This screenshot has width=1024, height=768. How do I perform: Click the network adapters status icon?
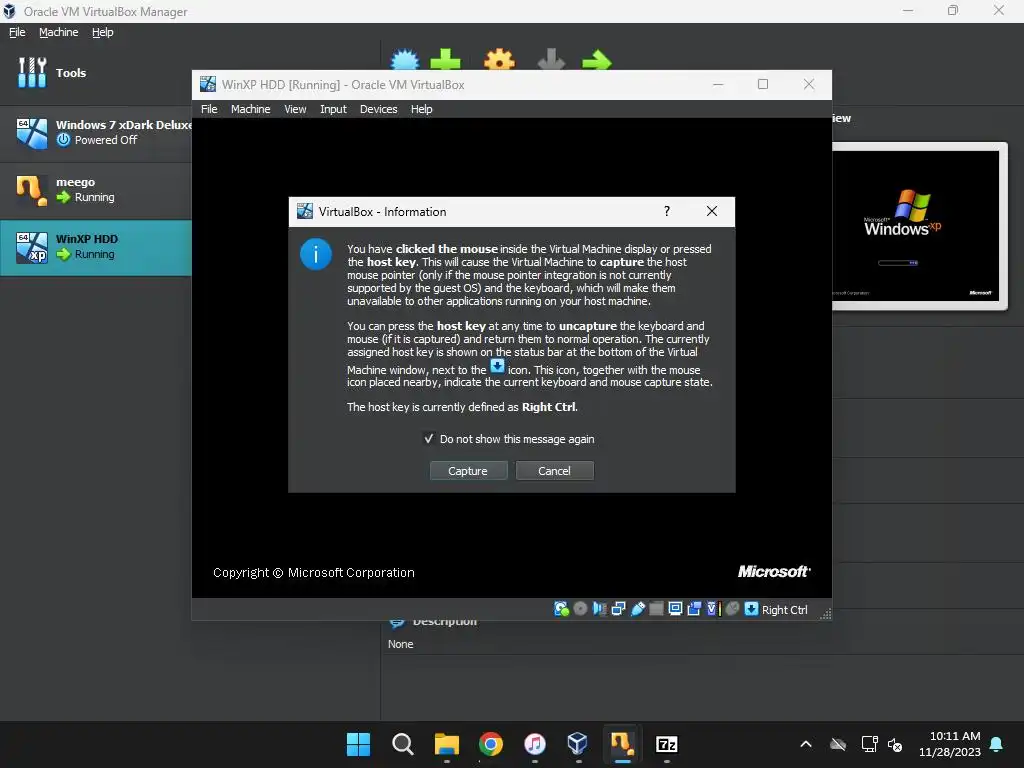pos(618,609)
